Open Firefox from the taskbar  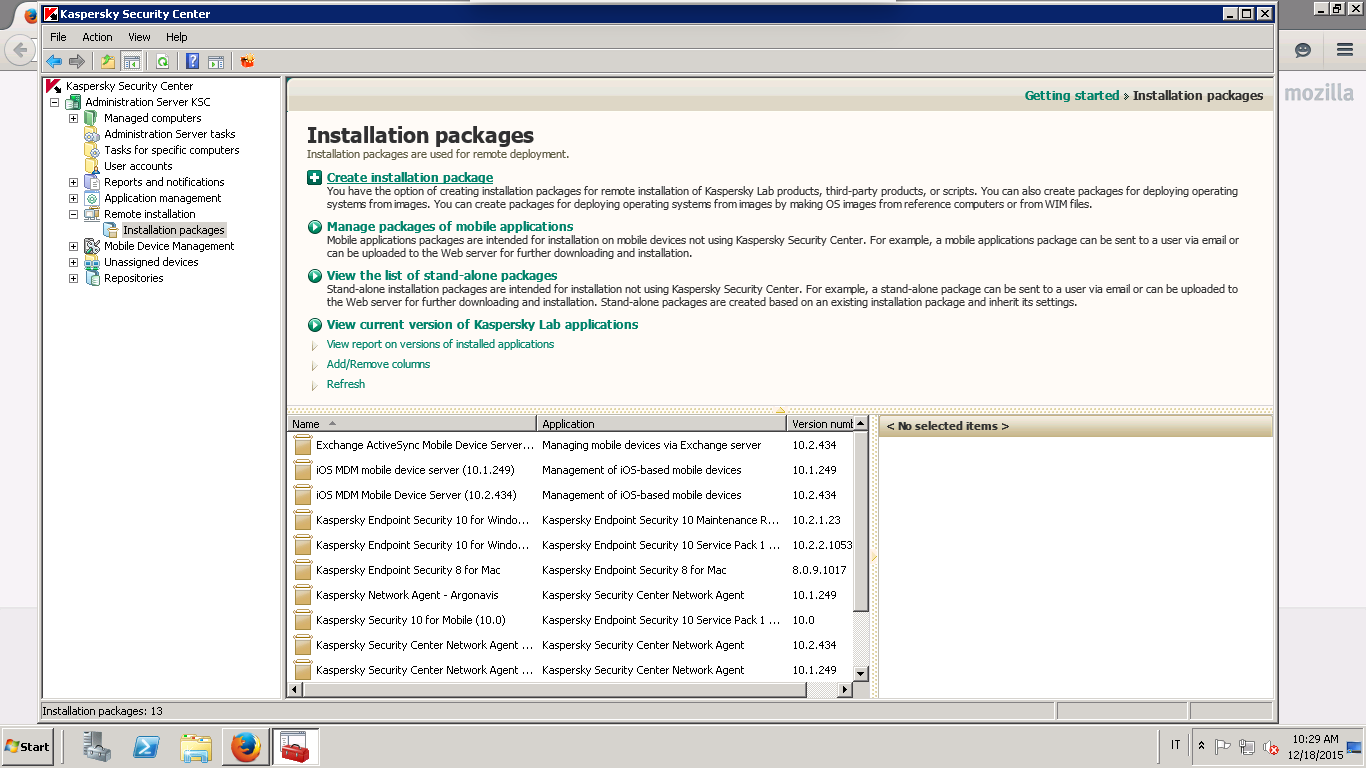245,746
